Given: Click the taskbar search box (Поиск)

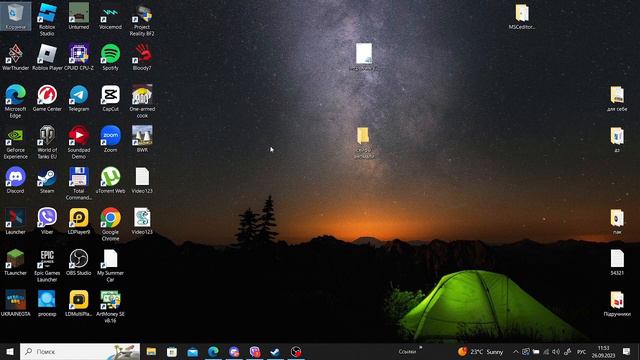Looking at the screenshot, I should (x=80, y=351).
